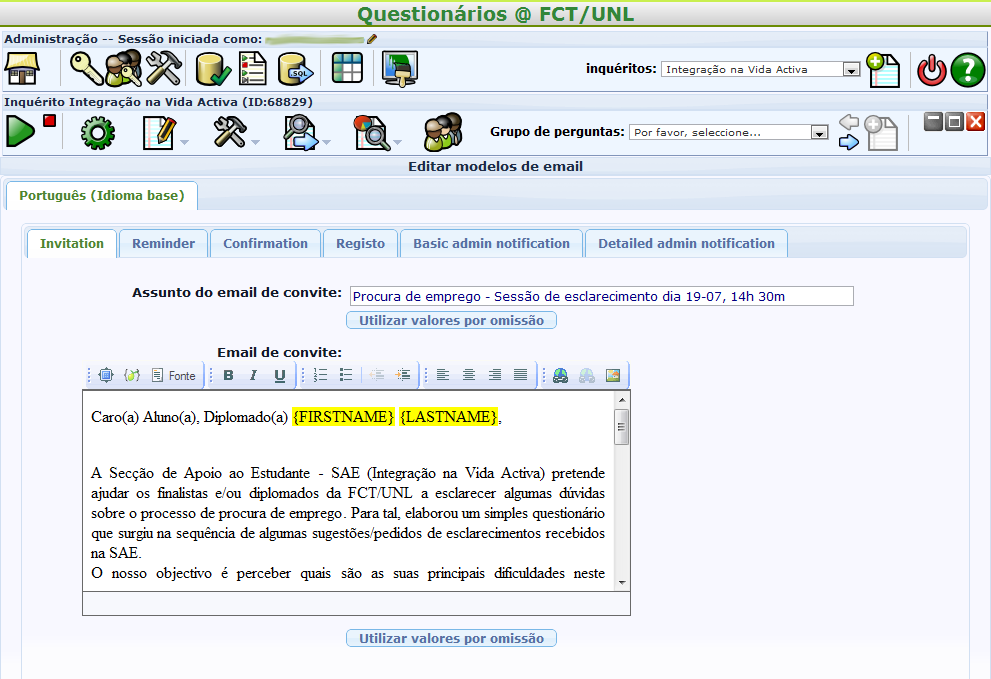Switch to the Reminder tab
This screenshot has width=991, height=679.
point(163,244)
